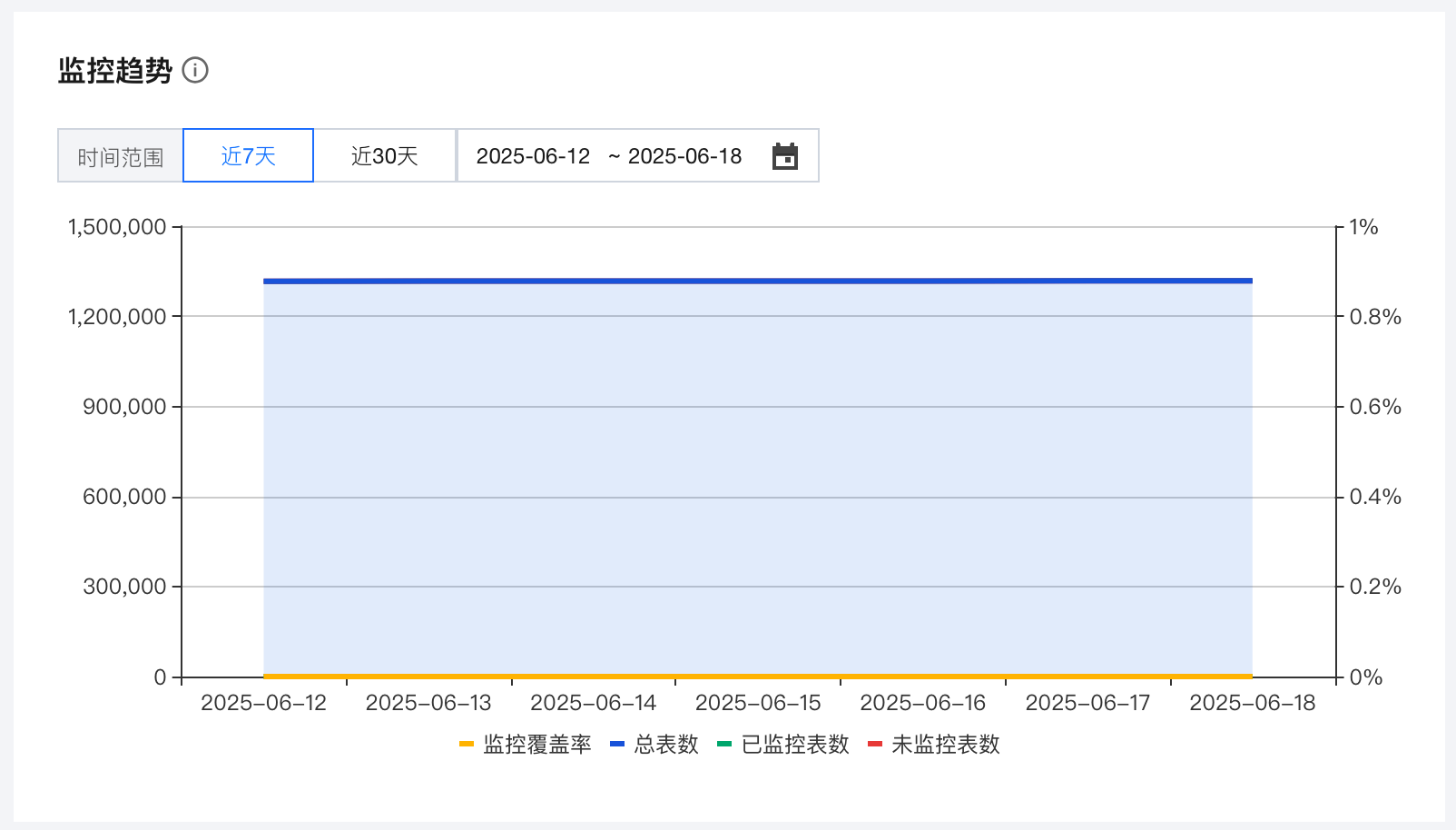Toggle 监控覆盖率 legend series

coord(536,745)
